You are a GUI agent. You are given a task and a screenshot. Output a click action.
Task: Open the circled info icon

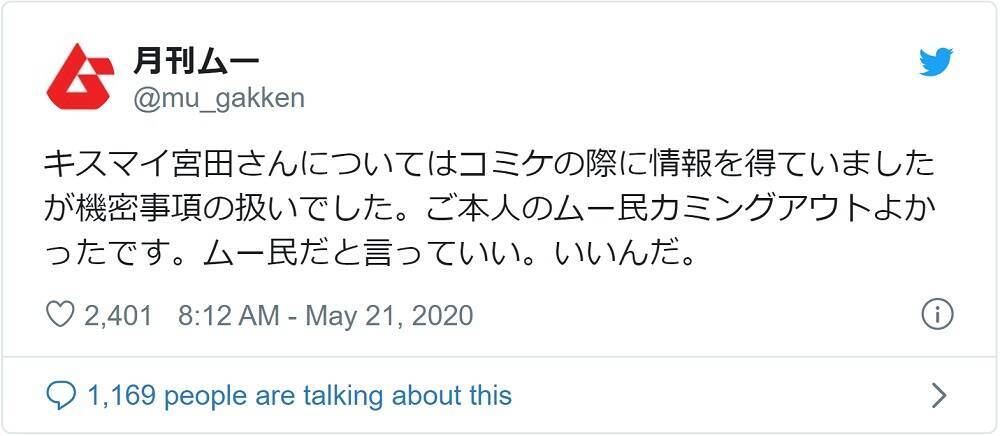936,315
